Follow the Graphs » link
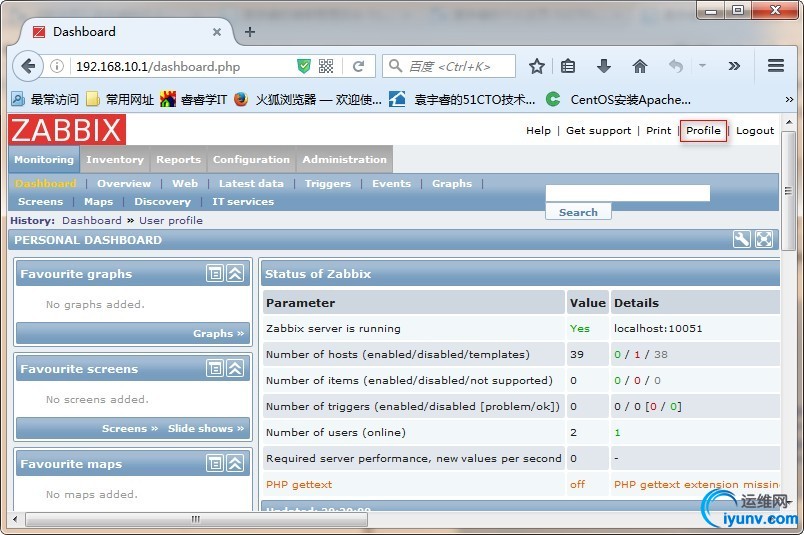The width and height of the screenshot is (804, 535). click(x=218, y=333)
